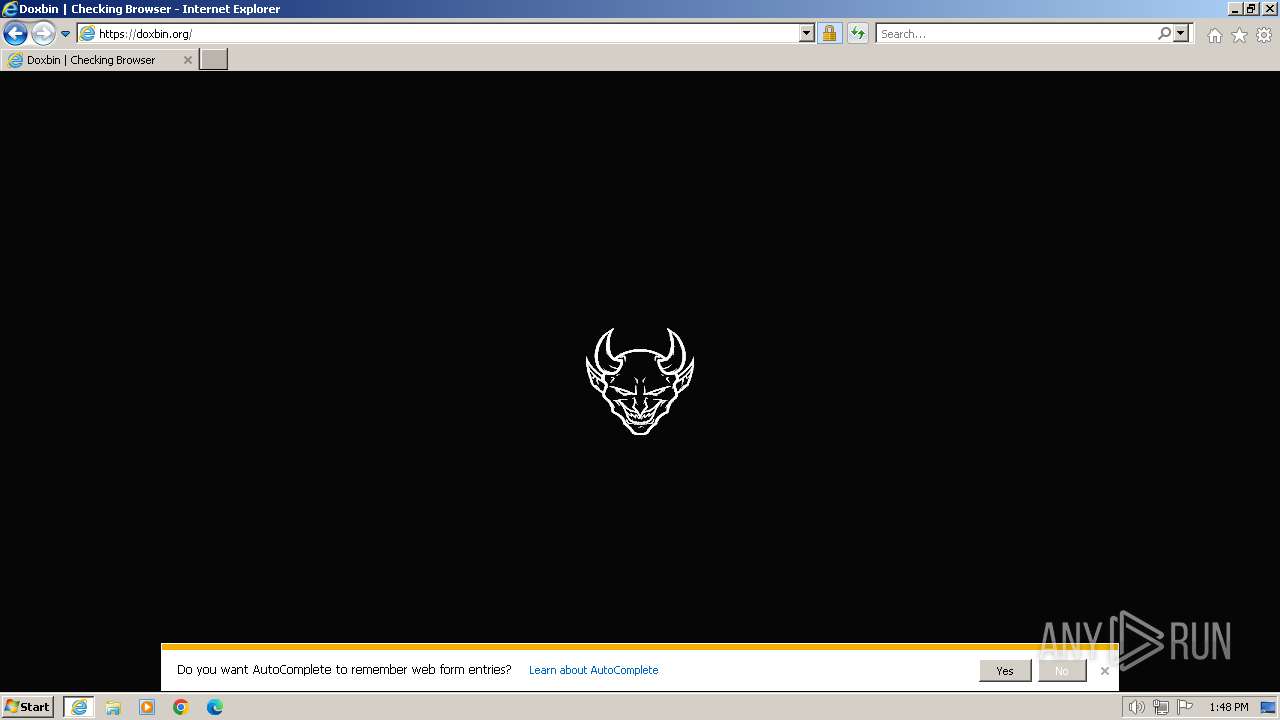
Task: Close the Doxbin Checking Browser tab
Action: (187, 60)
